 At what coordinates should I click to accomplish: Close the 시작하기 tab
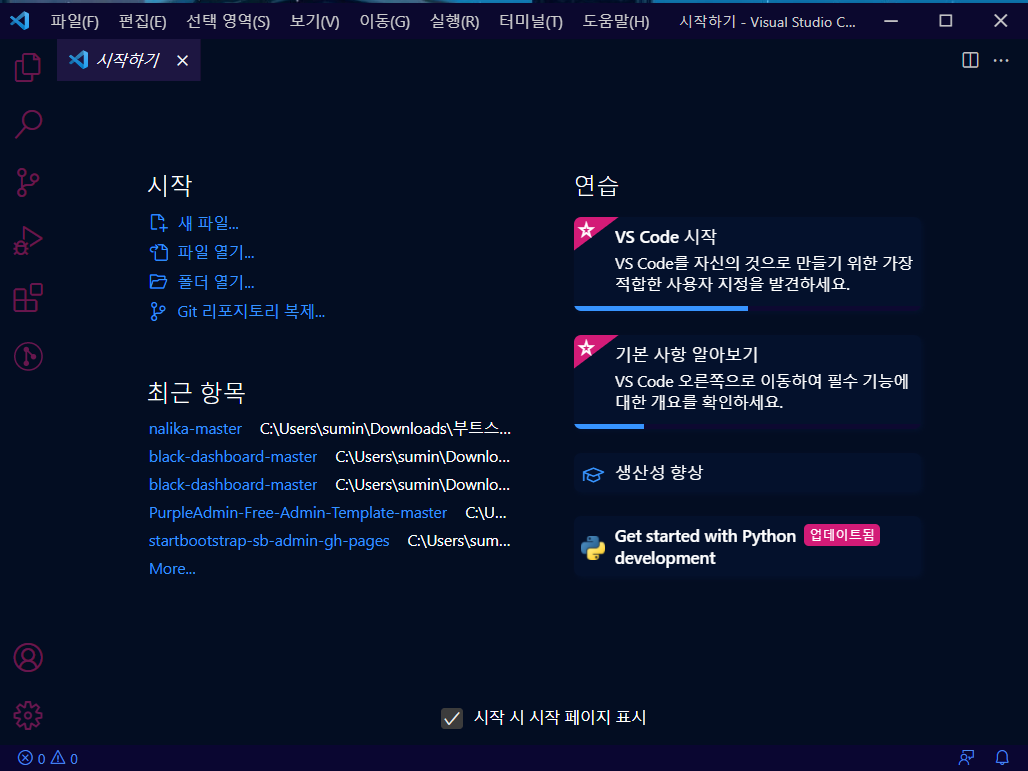tap(182, 60)
